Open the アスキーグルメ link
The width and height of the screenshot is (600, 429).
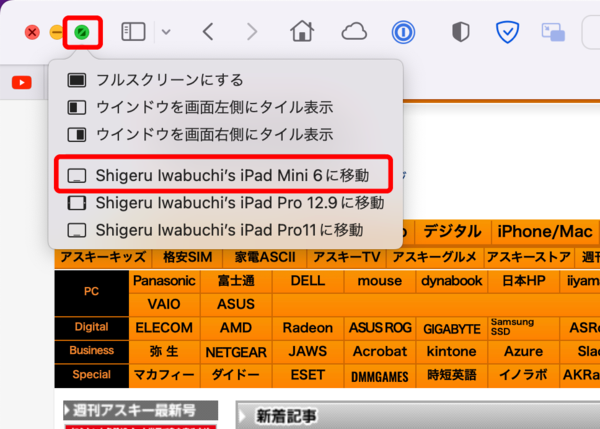435,257
